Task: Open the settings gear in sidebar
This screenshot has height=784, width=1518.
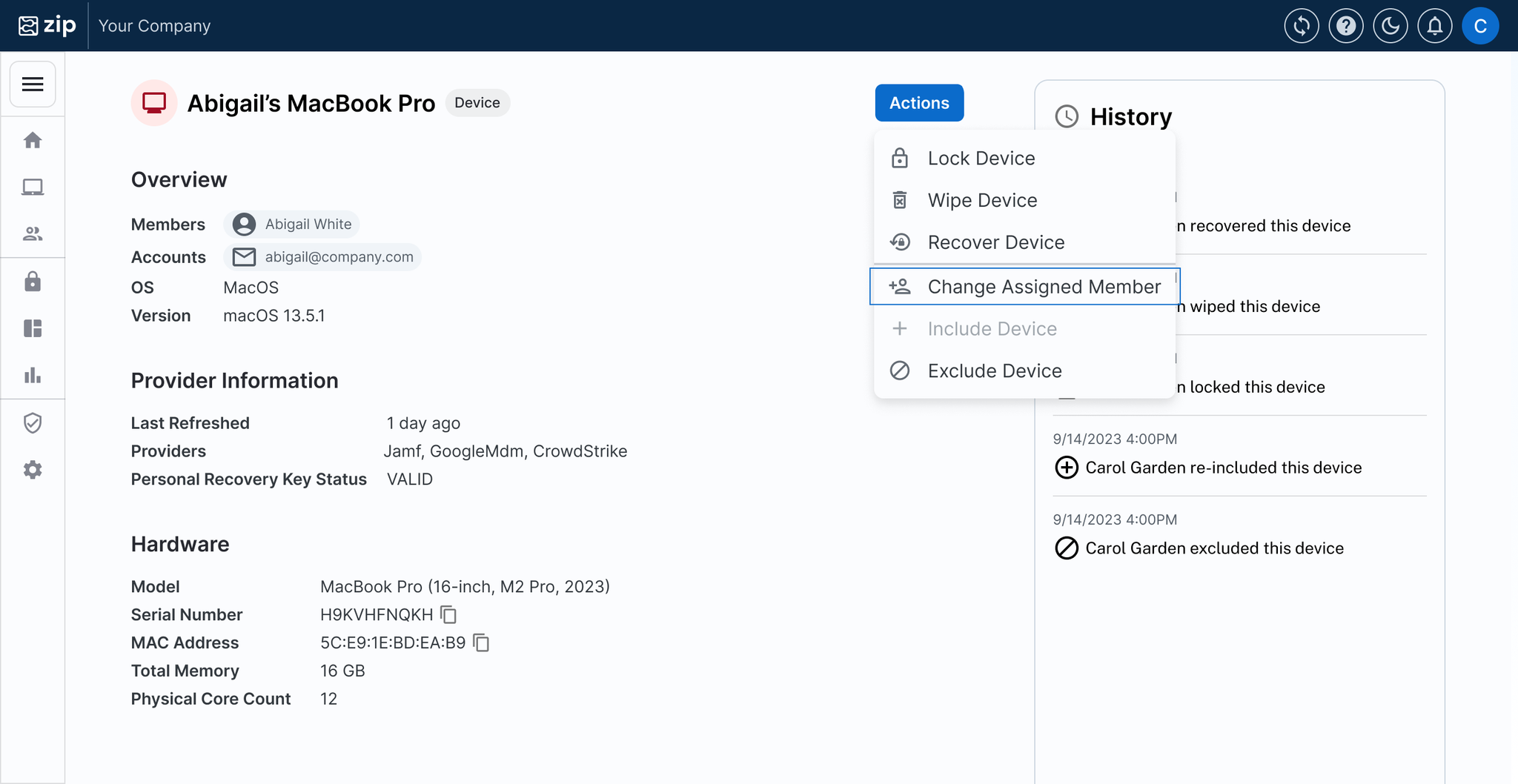Action: click(x=33, y=470)
